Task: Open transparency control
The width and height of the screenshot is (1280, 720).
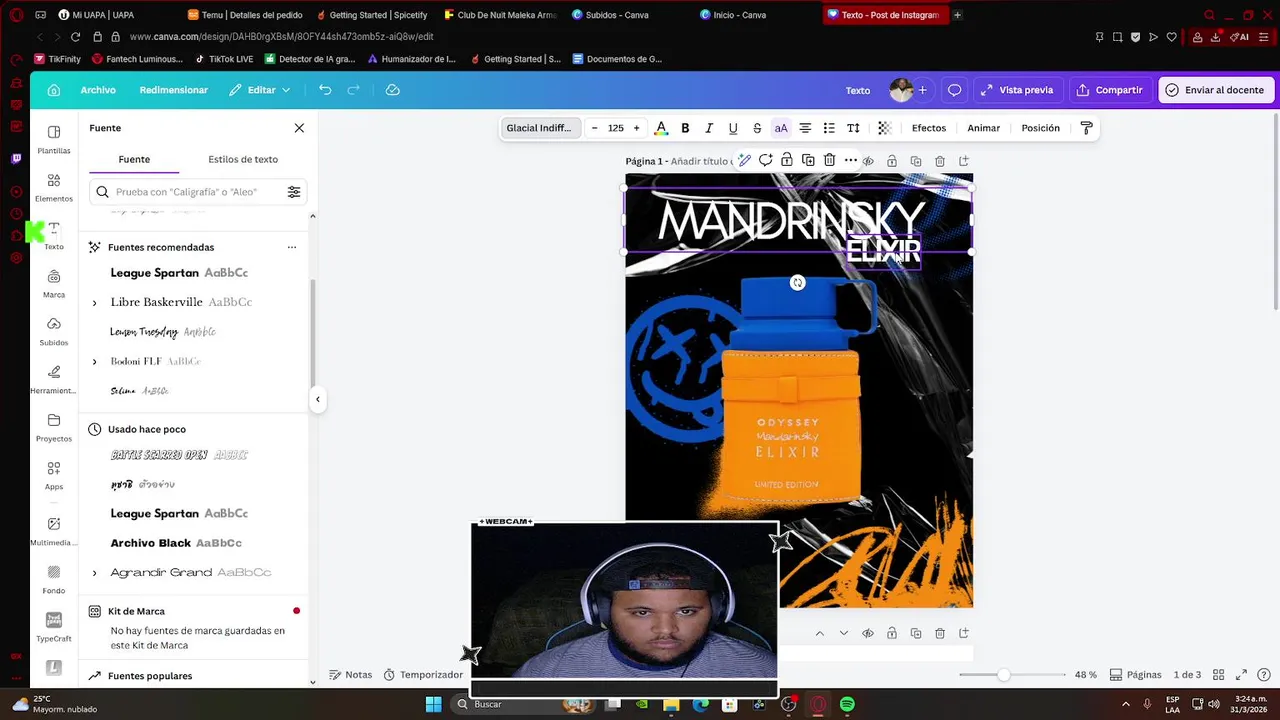Action: (884, 128)
